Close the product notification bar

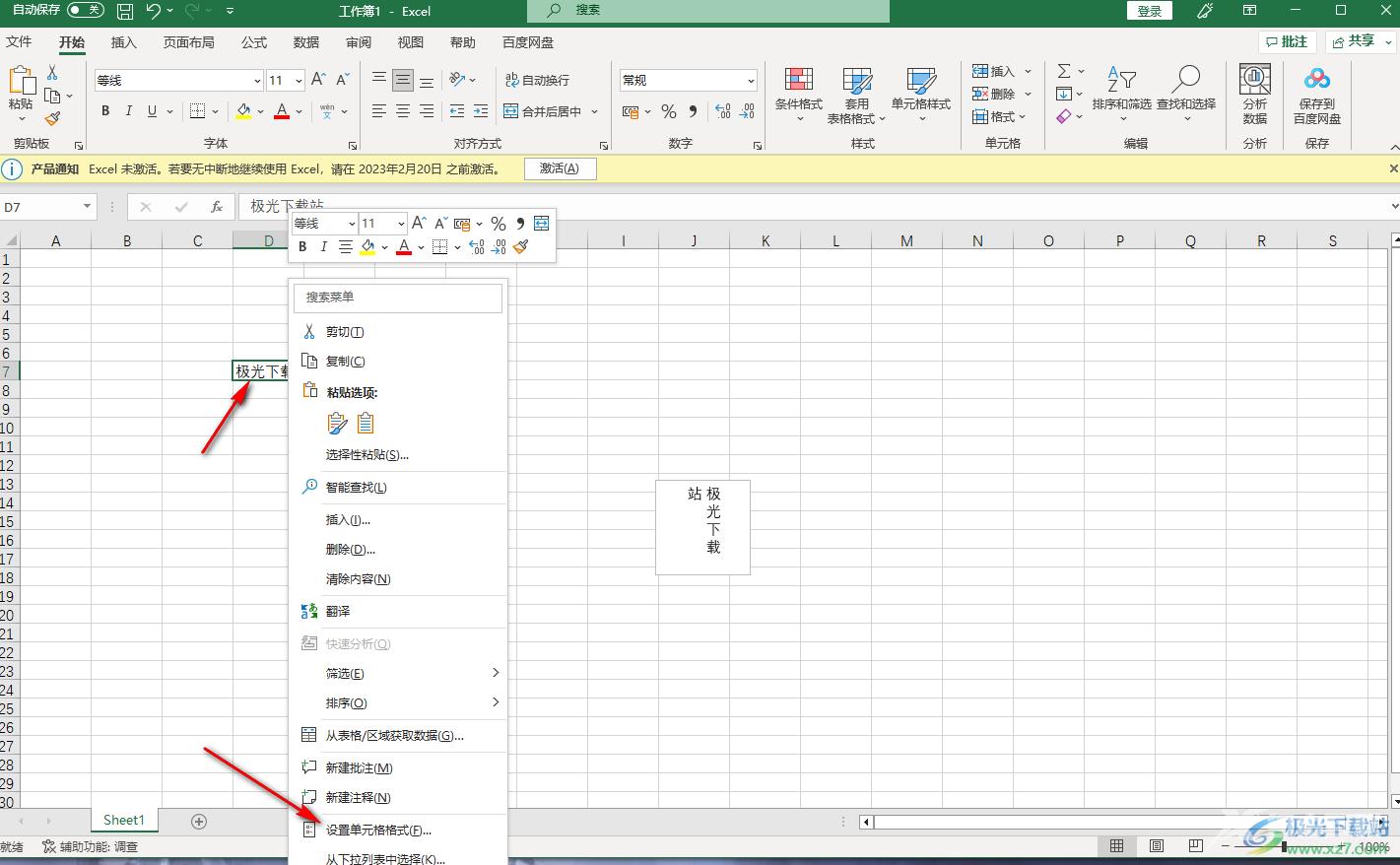click(1393, 168)
